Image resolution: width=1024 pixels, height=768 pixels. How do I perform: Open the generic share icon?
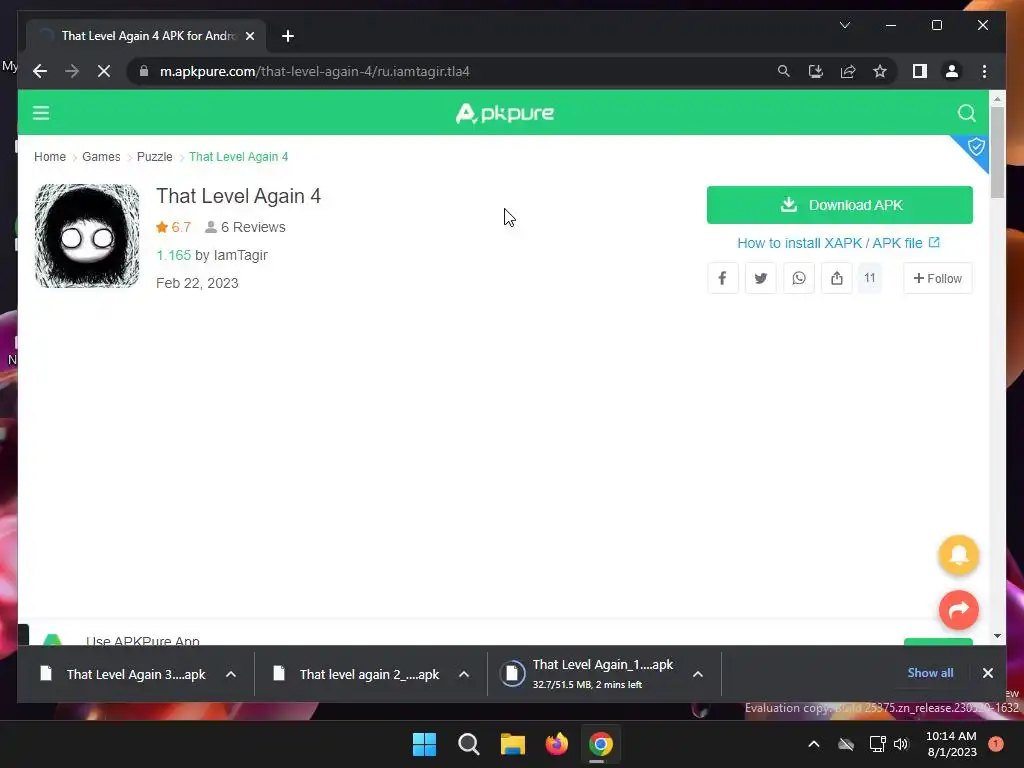point(837,278)
